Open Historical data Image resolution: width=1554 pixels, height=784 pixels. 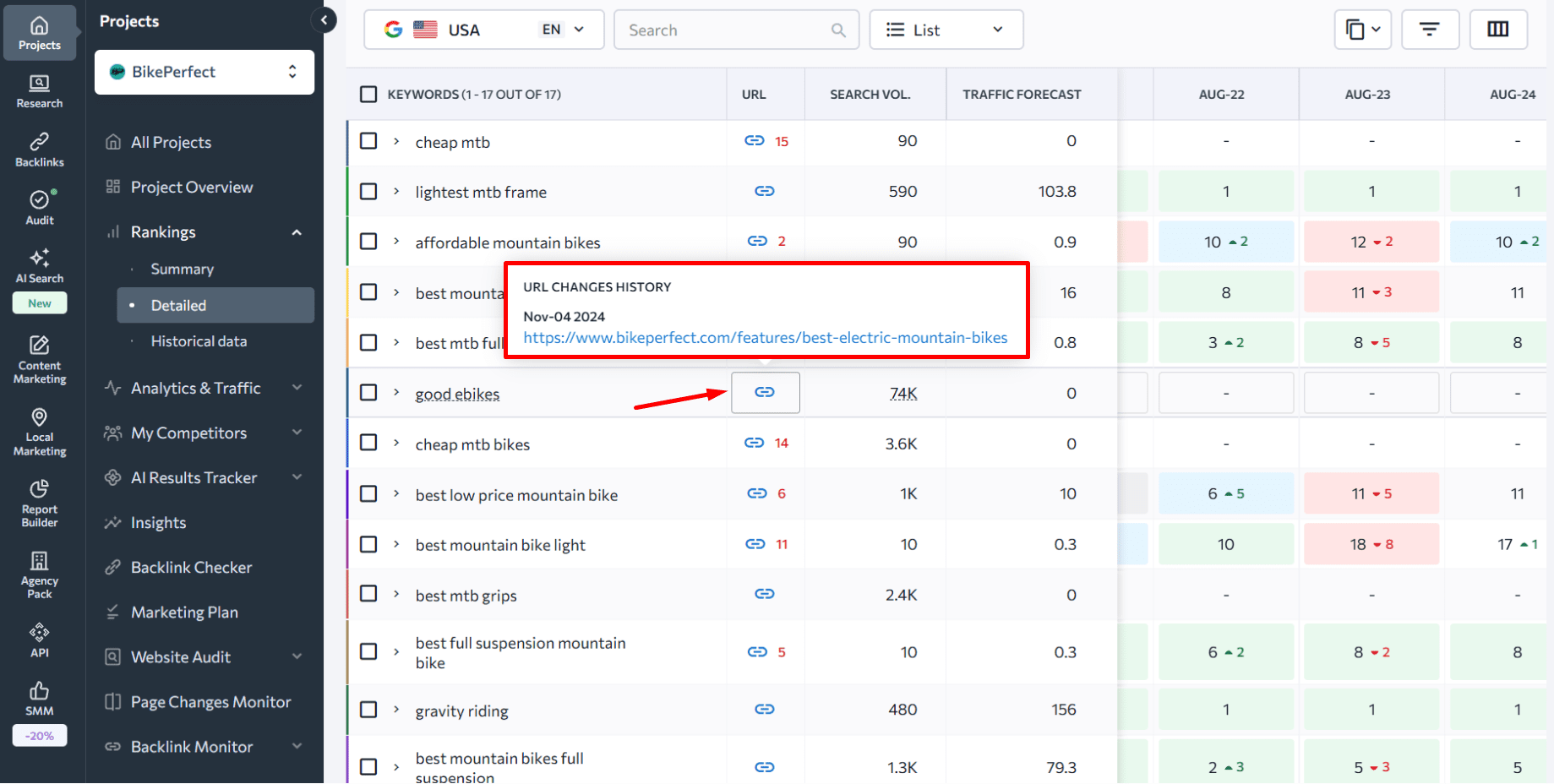coord(199,341)
